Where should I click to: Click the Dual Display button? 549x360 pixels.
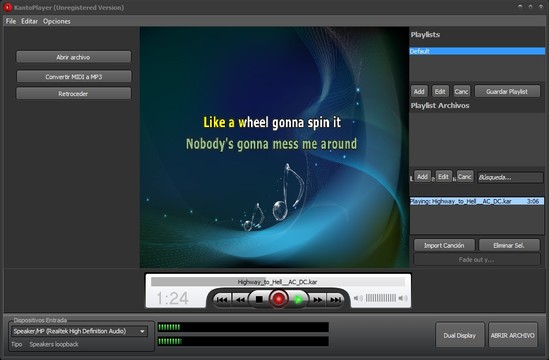click(460, 335)
